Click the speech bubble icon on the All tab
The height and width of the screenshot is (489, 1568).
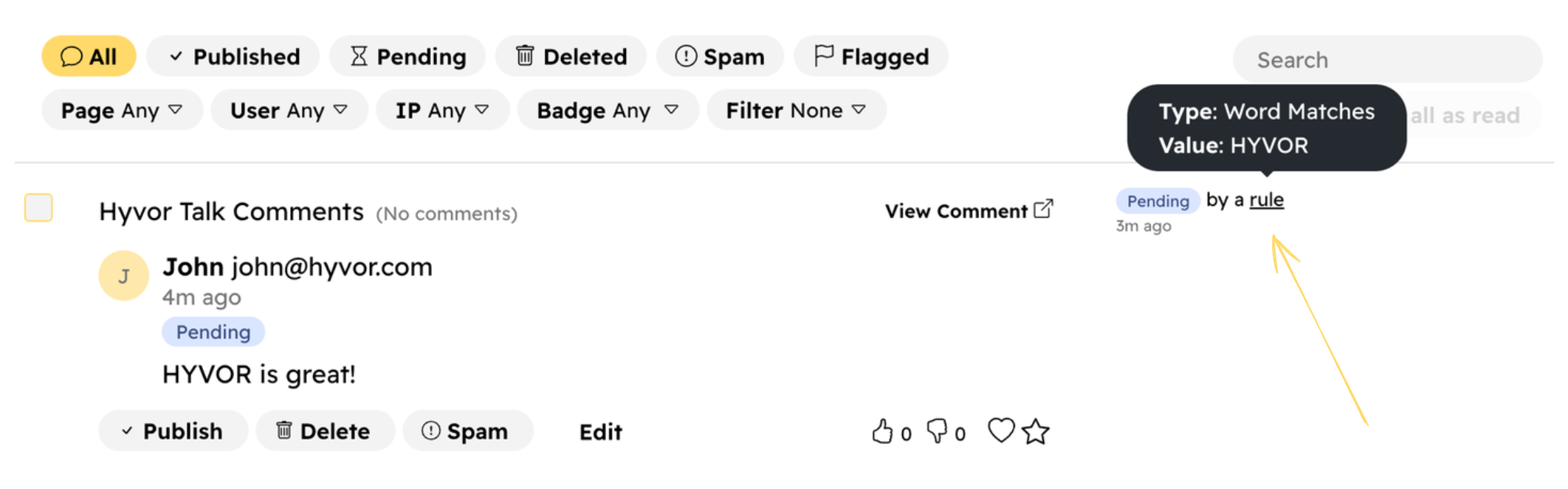tap(71, 55)
